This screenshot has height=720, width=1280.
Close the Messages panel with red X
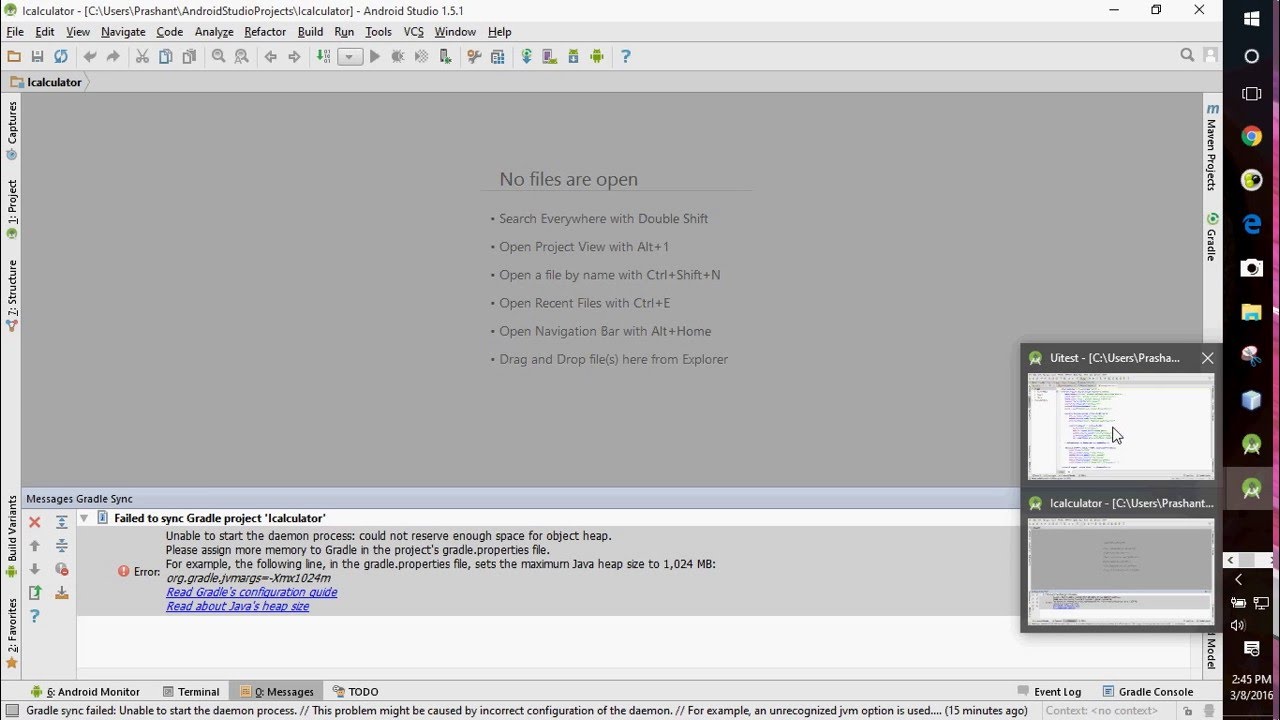35,522
